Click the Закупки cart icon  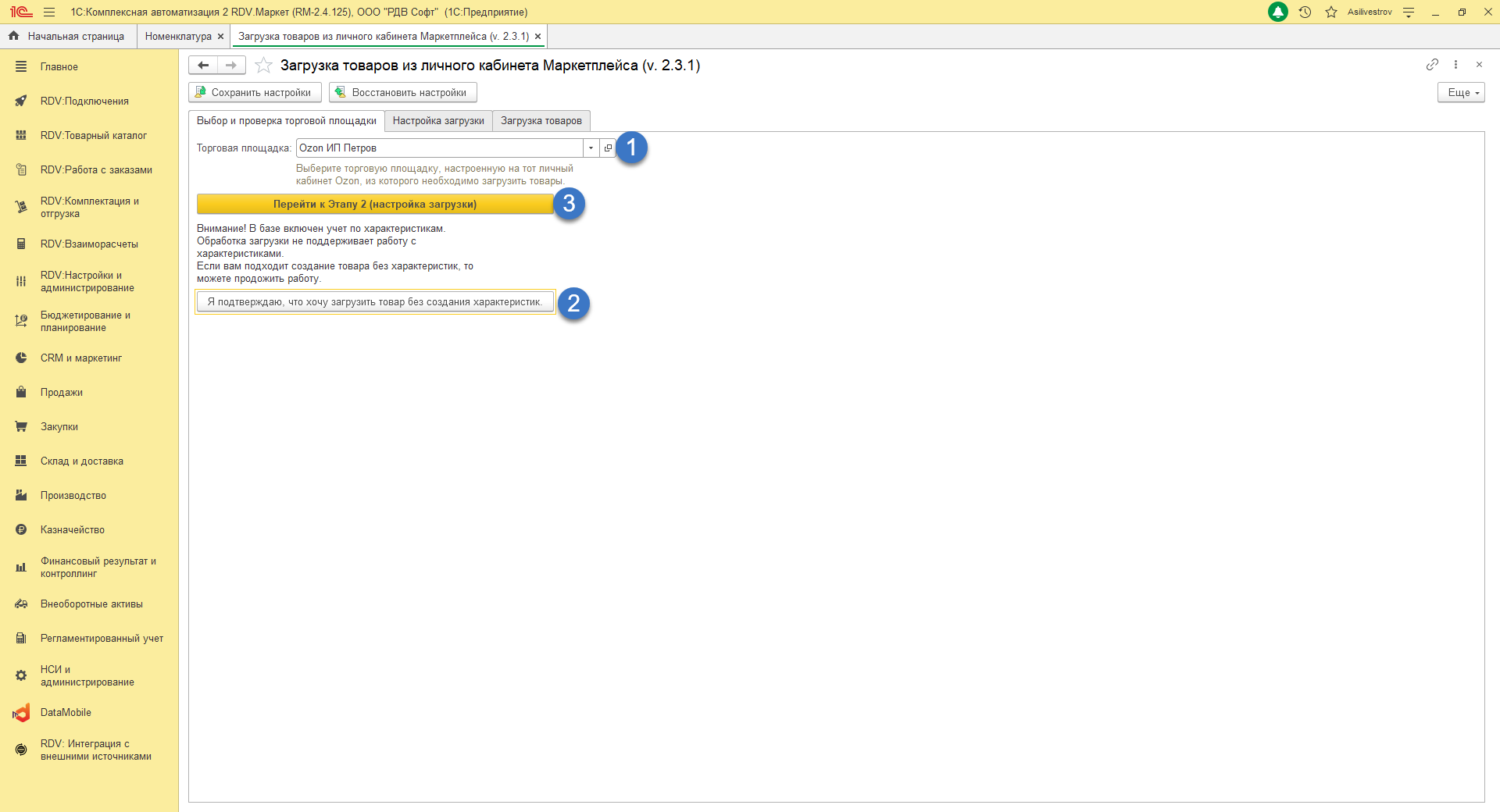coord(21,426)
